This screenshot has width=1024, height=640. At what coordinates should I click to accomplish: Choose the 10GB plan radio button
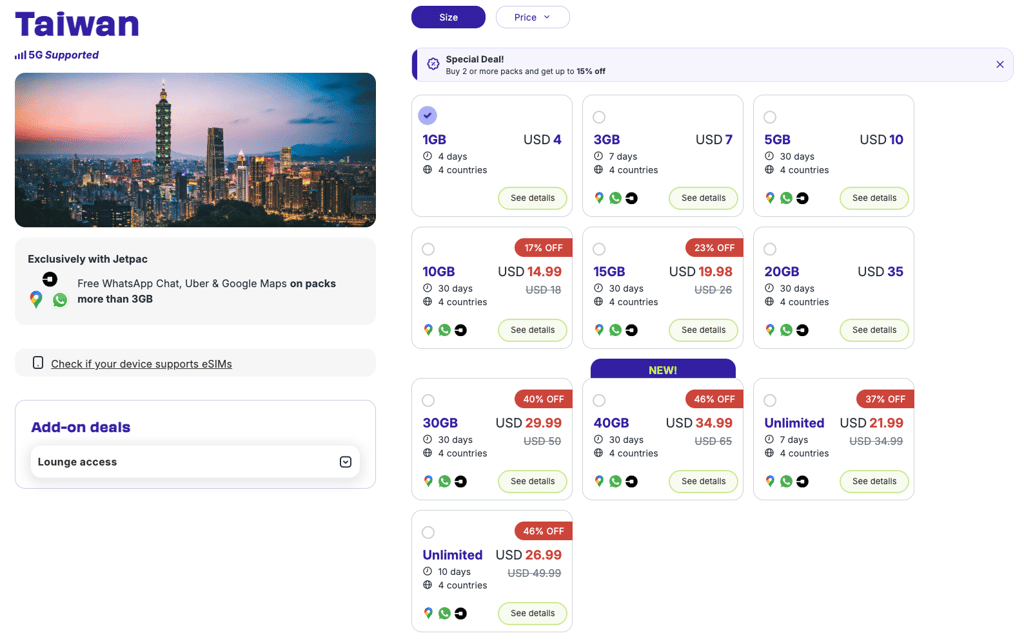pos(428,249)
